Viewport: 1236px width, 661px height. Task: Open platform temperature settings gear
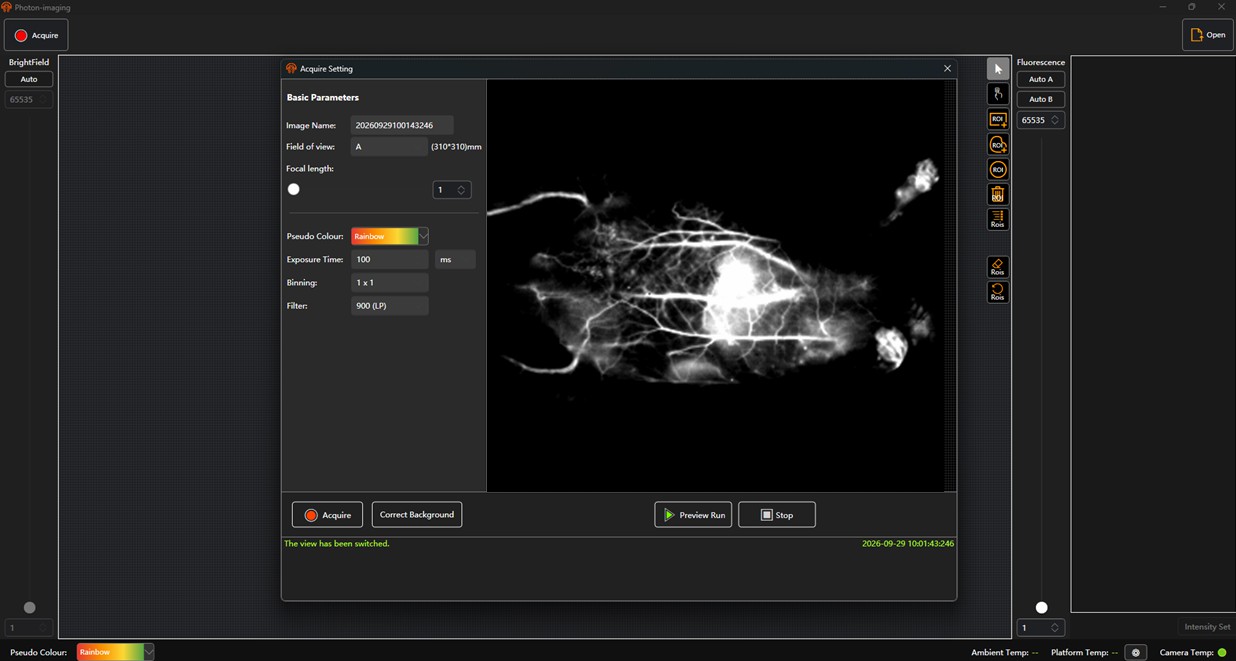click(1135, 652)
